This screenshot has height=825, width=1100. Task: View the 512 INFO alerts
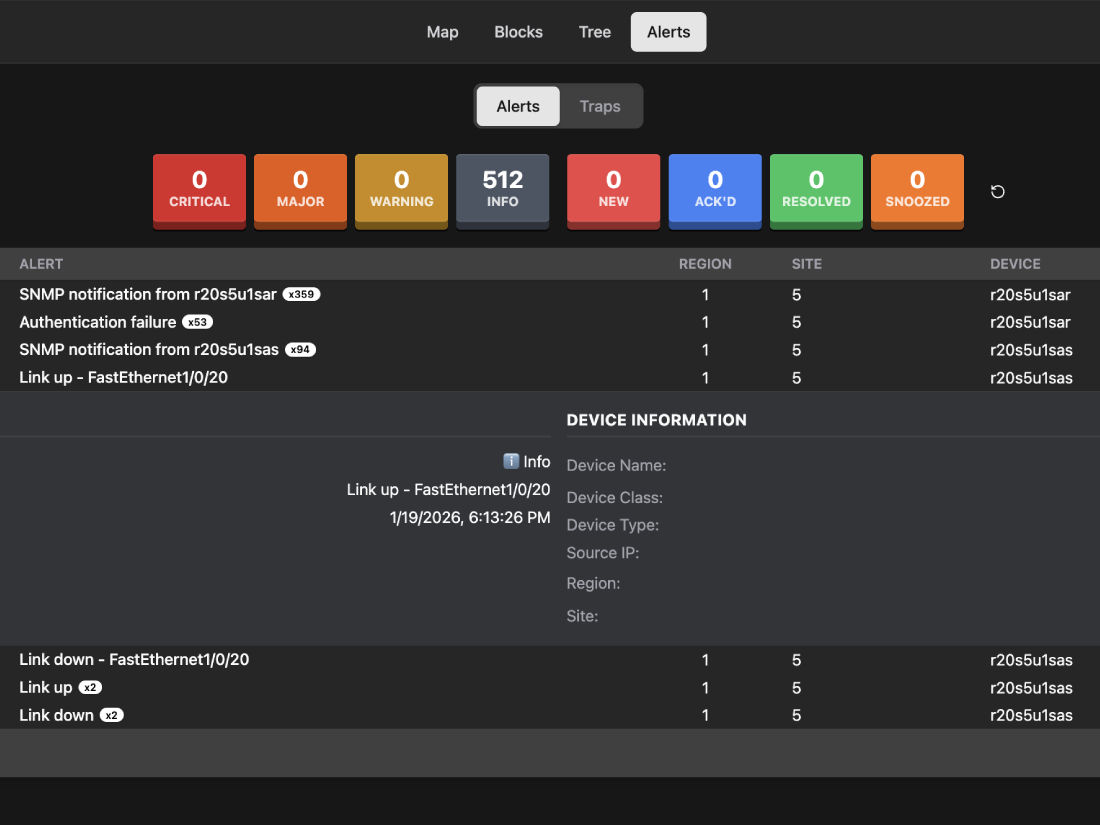(502, 191)
